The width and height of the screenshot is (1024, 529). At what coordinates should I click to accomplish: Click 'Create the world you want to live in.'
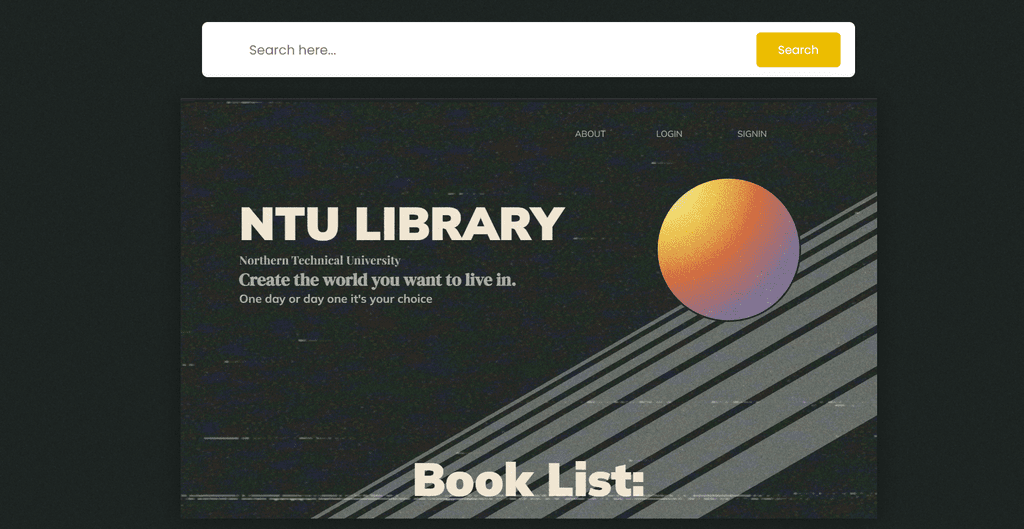click(x=377, y=280)
